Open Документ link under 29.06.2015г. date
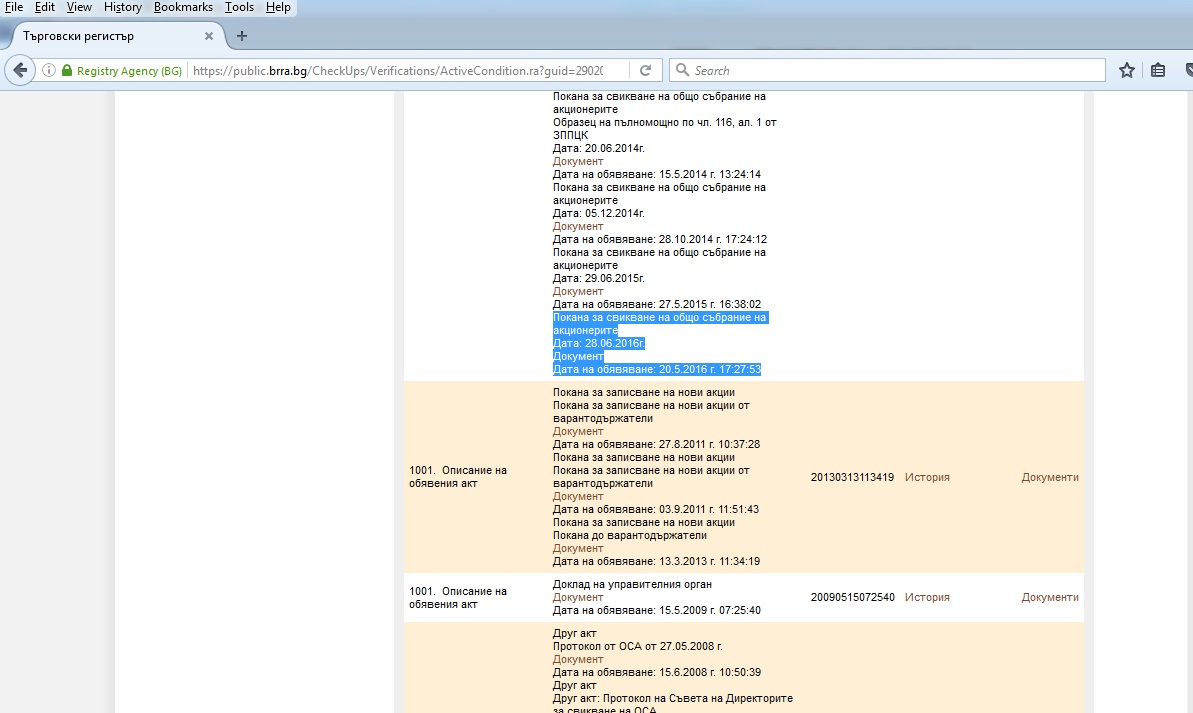The image size is (1193, 713). pos(577,291)
